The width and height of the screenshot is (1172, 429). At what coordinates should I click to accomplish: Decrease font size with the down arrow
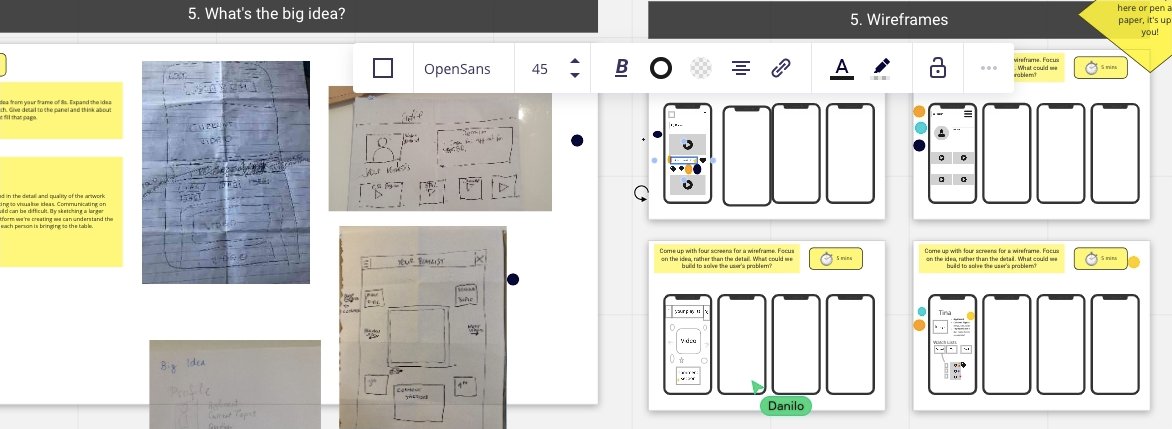tap(575, 75)
